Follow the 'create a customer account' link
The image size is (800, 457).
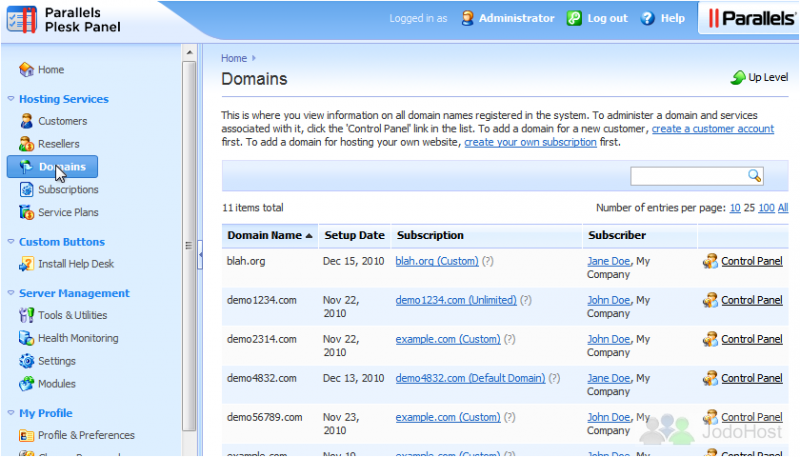tap(713, 129)
